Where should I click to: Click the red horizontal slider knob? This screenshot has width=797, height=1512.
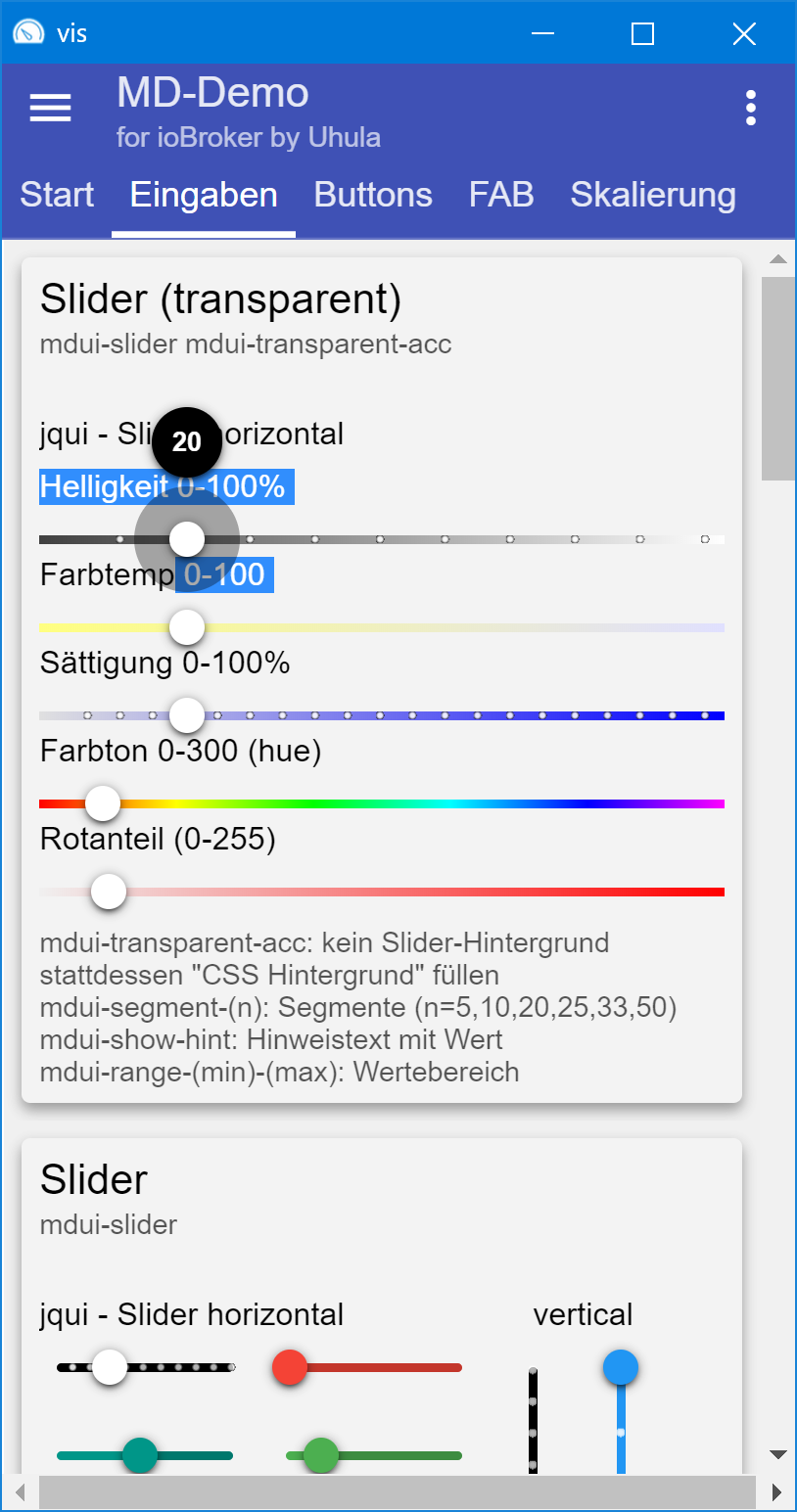[290, 1367]
